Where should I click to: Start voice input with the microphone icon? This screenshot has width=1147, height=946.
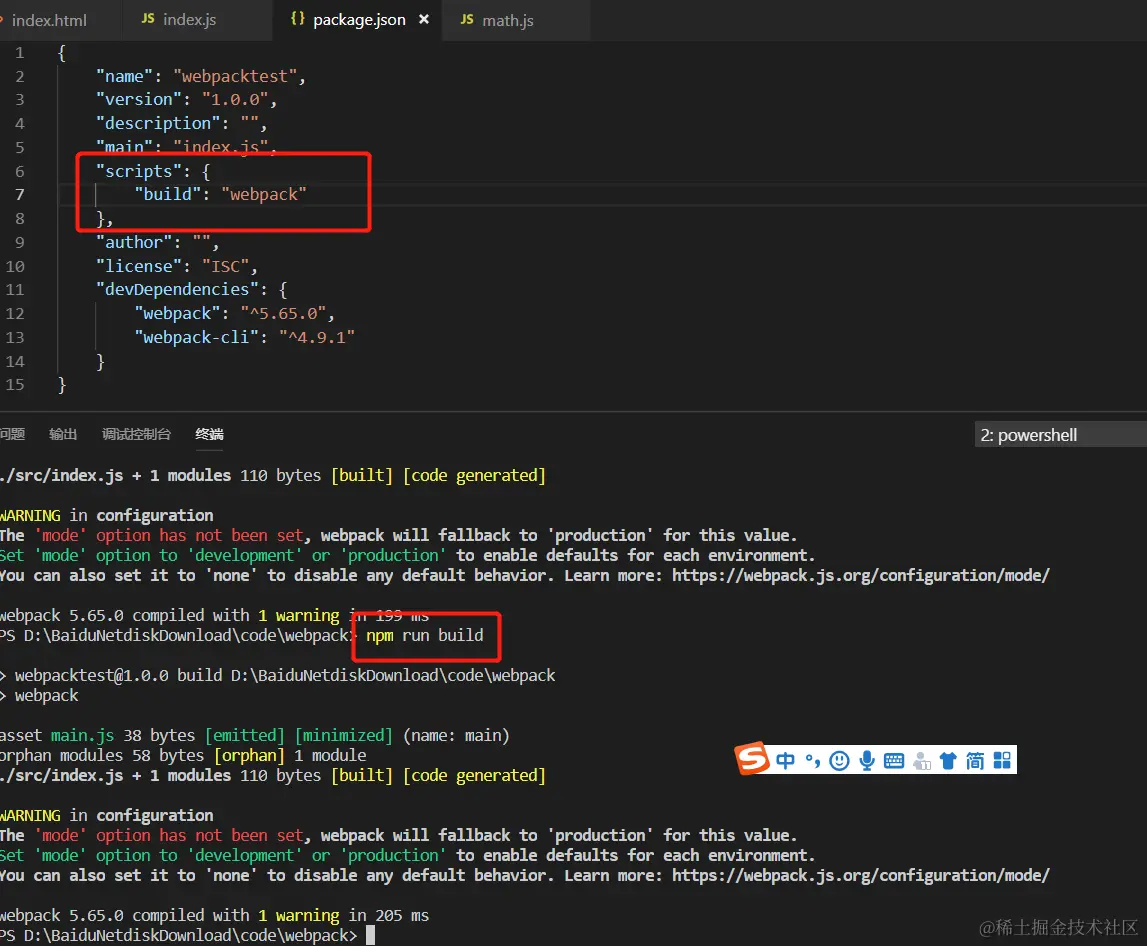point(867,761)
